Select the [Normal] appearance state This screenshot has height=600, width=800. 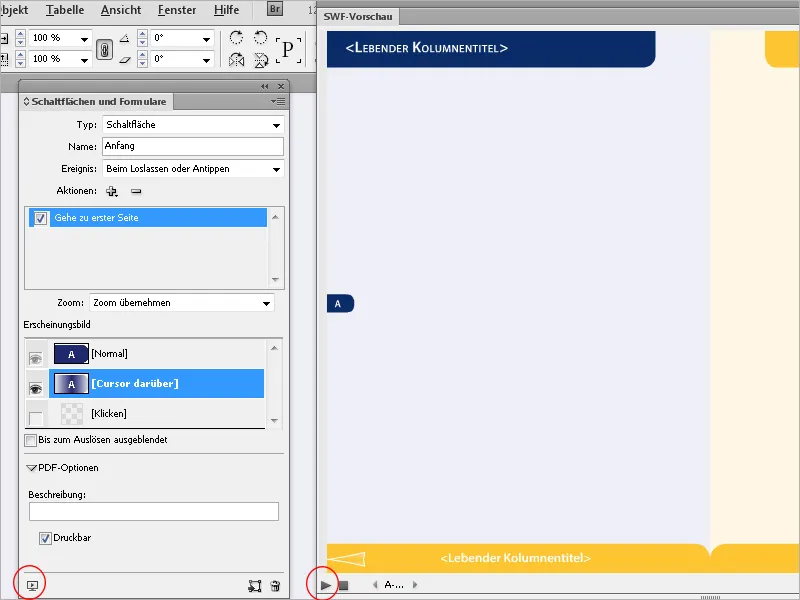[157, 354]
